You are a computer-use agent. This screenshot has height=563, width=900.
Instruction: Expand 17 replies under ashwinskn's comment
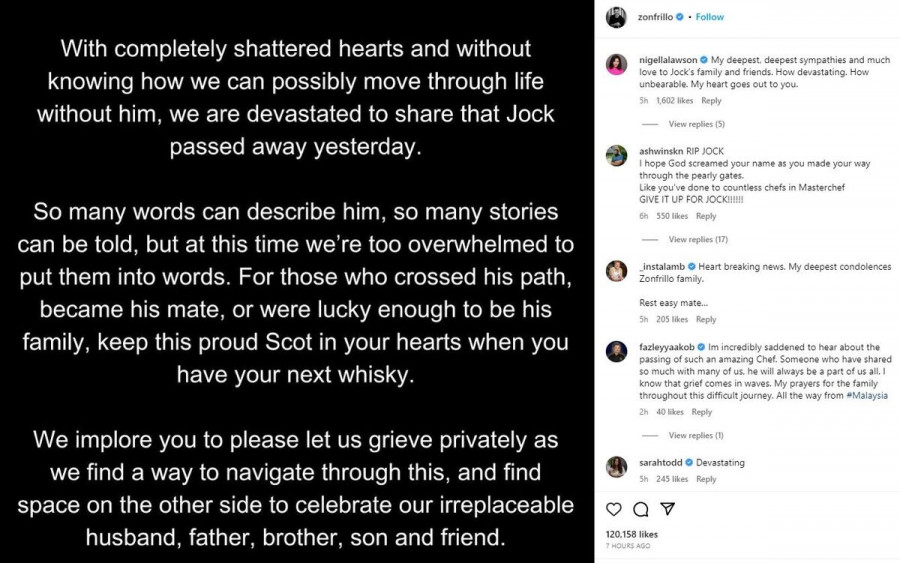click(698, 240)
